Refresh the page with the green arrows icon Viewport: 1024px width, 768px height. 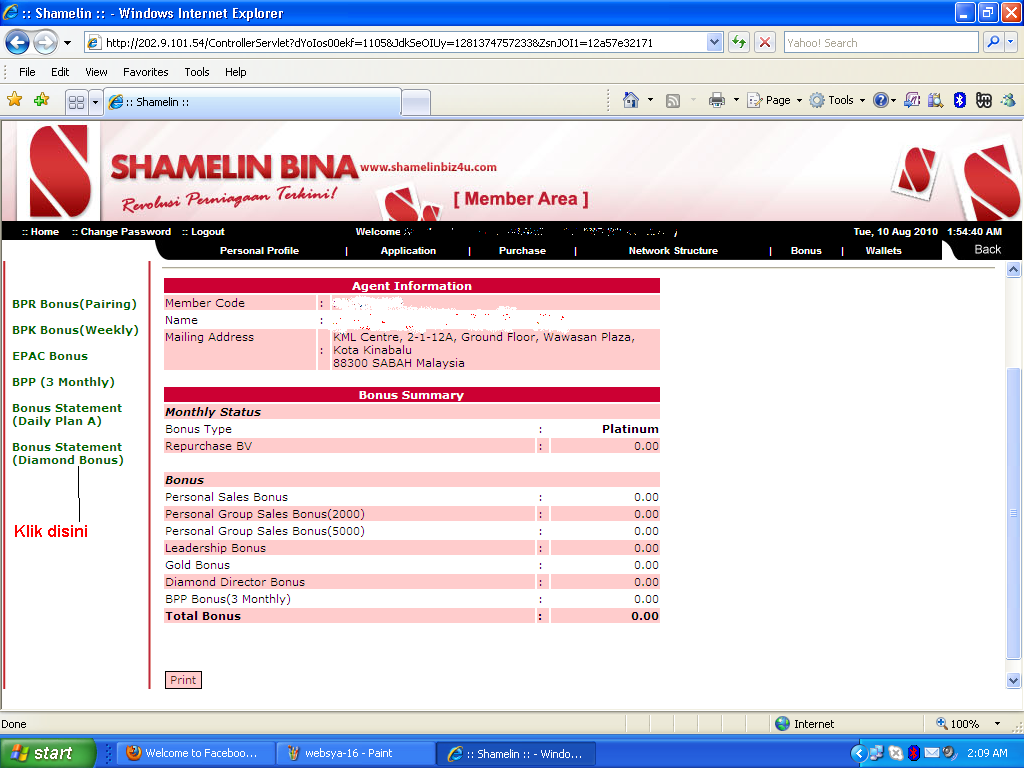[739, 43]
